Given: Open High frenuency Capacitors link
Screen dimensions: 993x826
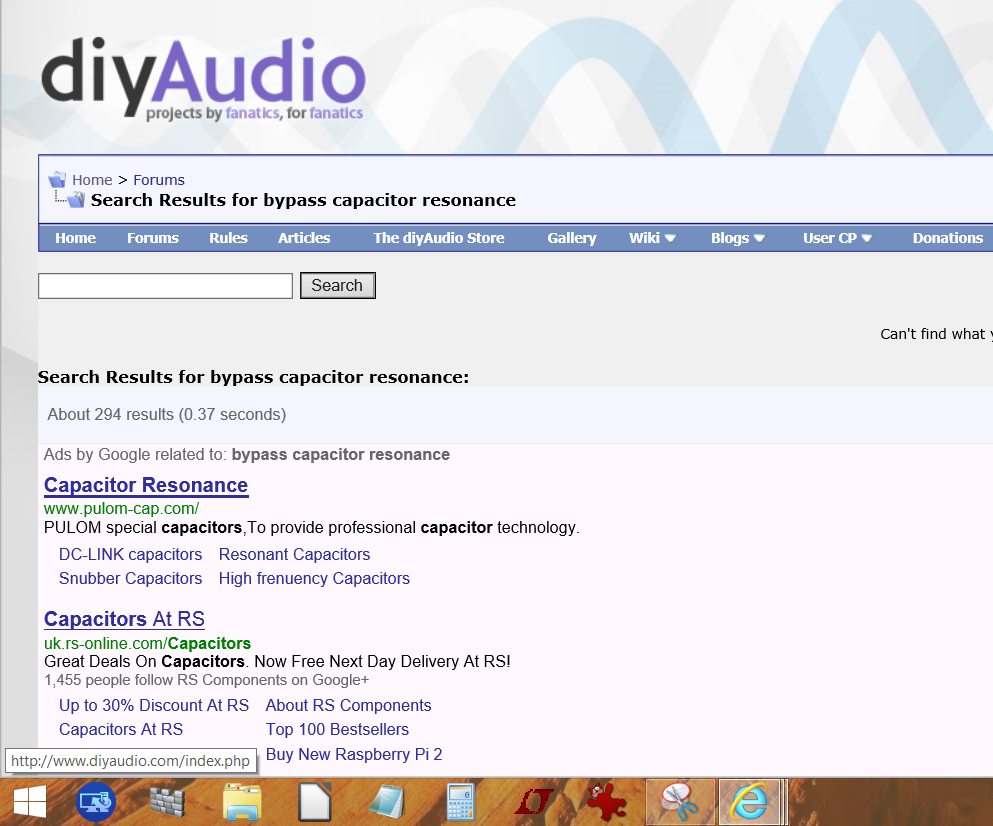Looking at the screenshot, I should point(314,578).
